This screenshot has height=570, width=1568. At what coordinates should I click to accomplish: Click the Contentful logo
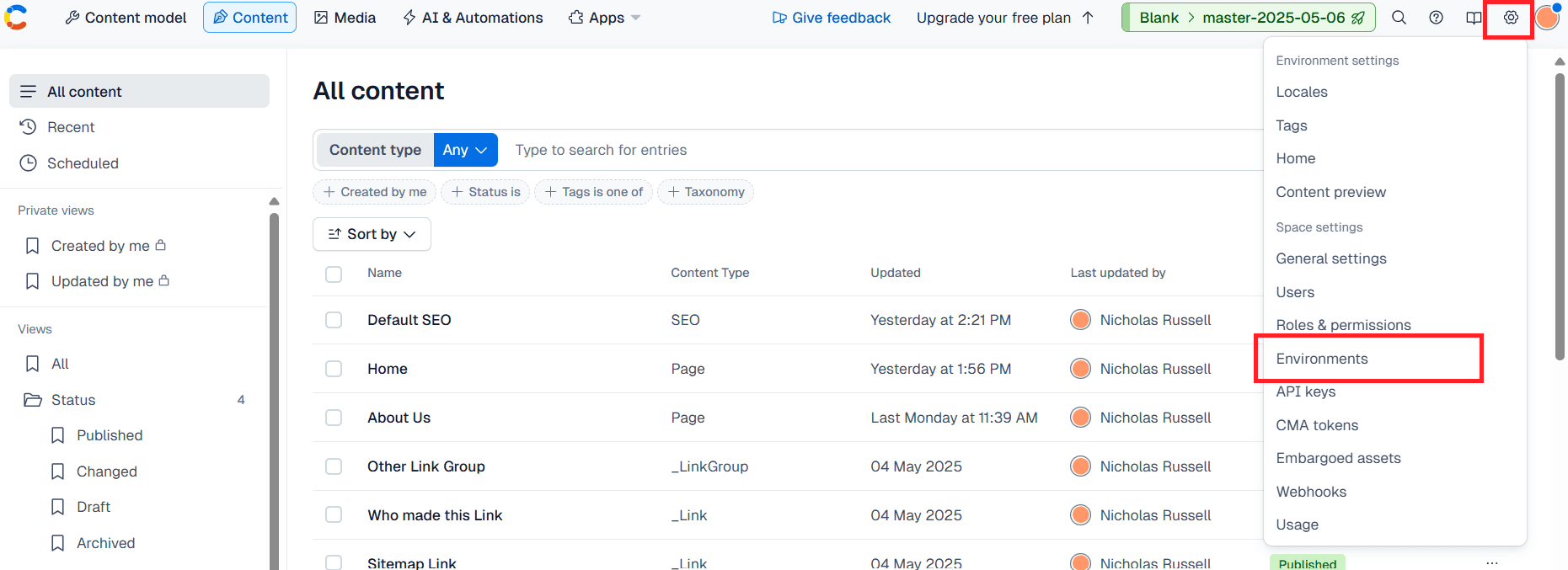[17, 18]
